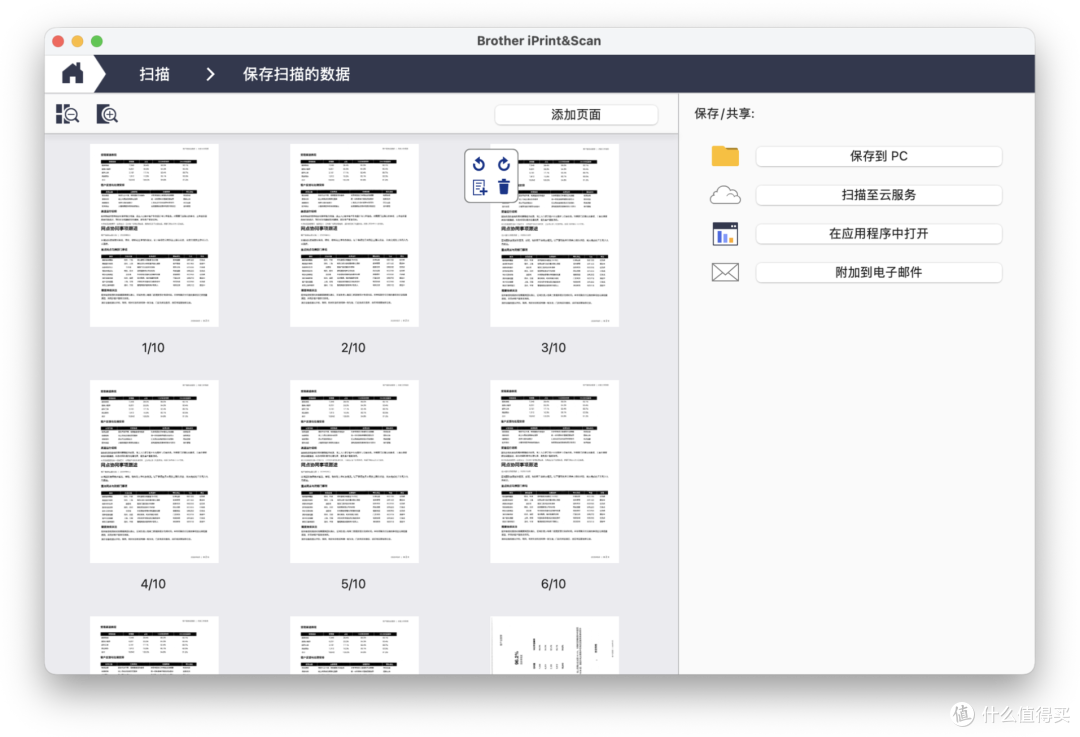Click the 4/10 page label
1080x737 pixels.
(153, 584)
